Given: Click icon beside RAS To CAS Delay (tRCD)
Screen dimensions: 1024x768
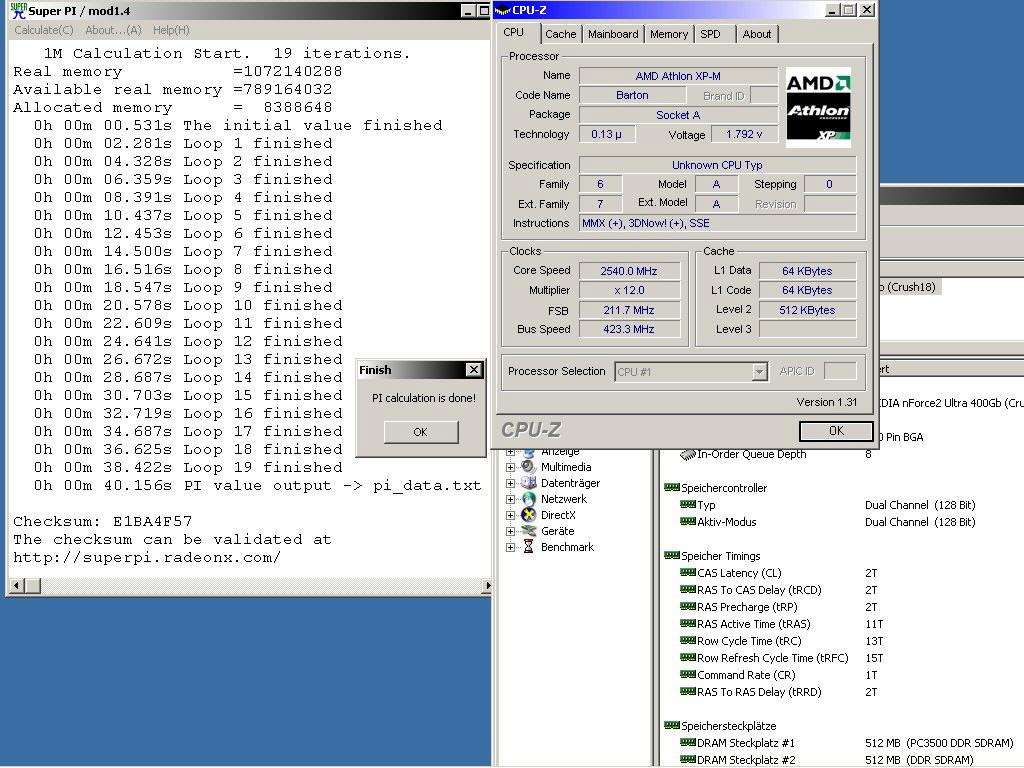Looking at the screenshot, I should click(x=688, y=589).
